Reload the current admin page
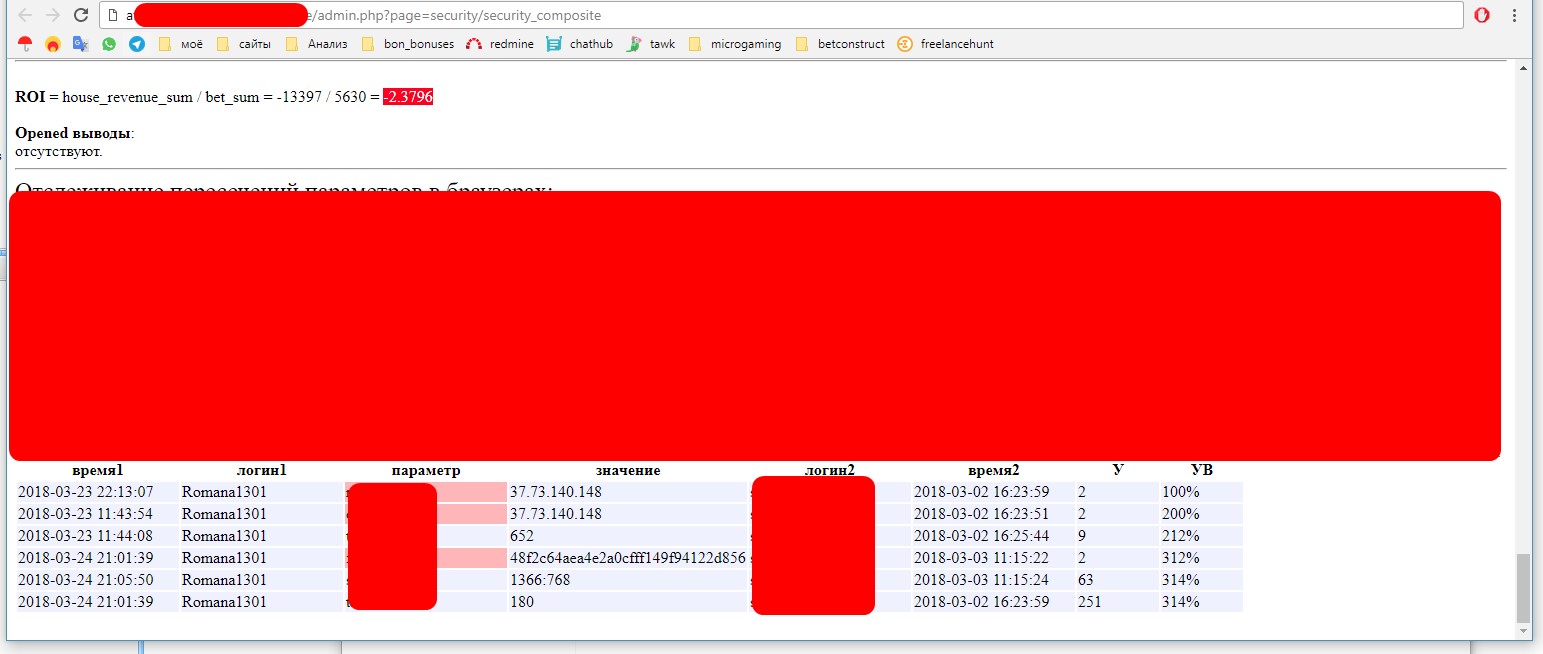Screen dimensions: 1543x654 tap(81, 15)
